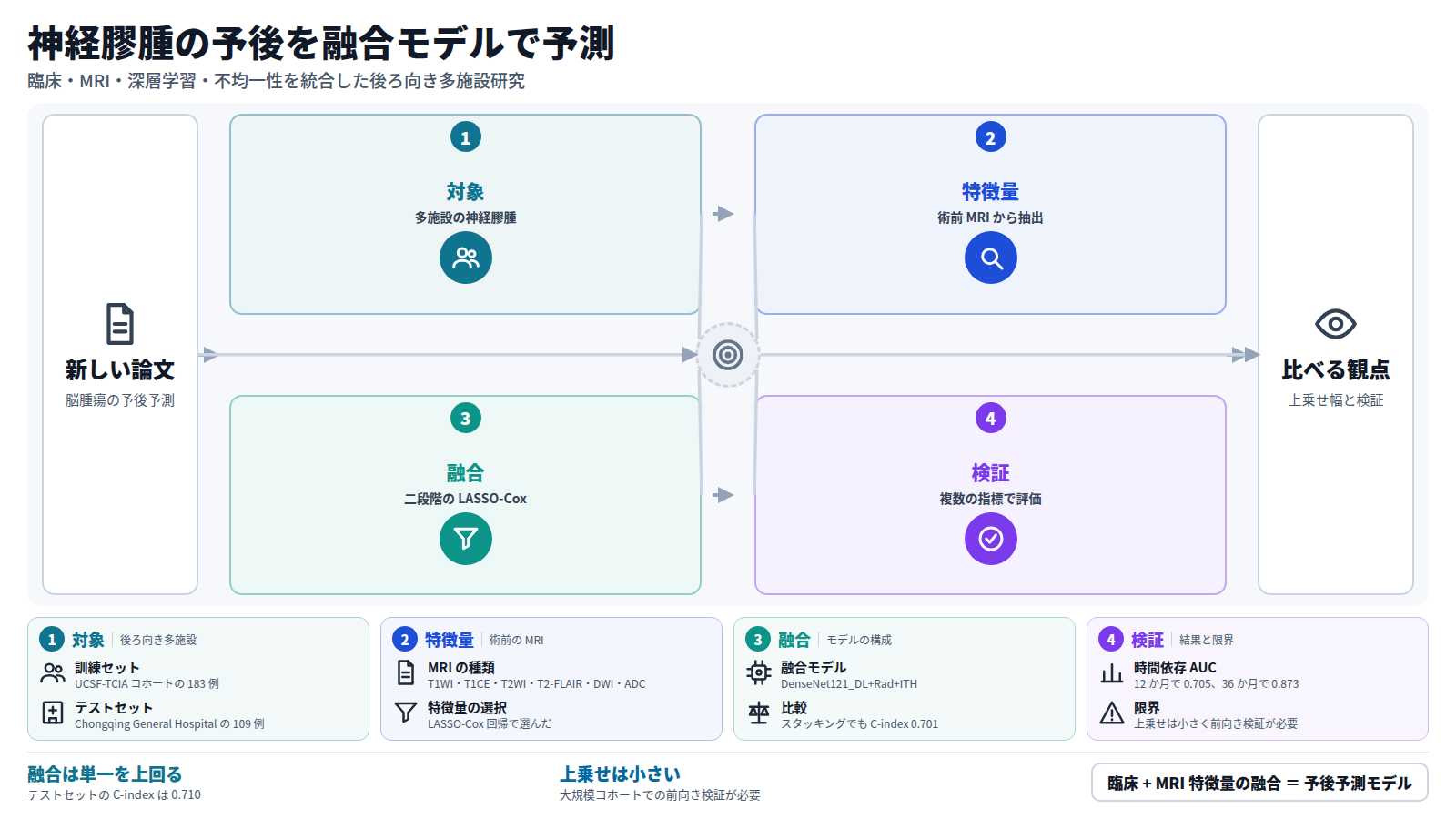1456x819 pixels.
Task: Click text 二段階の LASSO-Cox
Action: (x=466, y=499)
